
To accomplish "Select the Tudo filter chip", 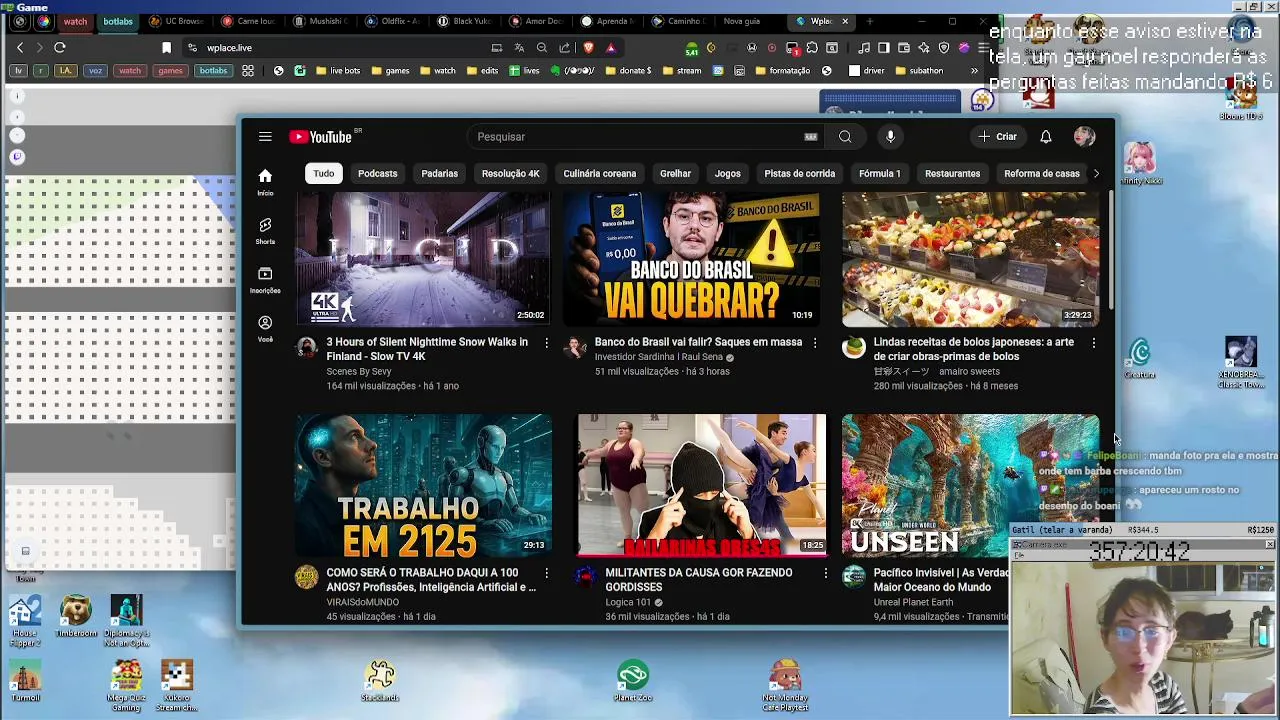I will pos(324,174).
